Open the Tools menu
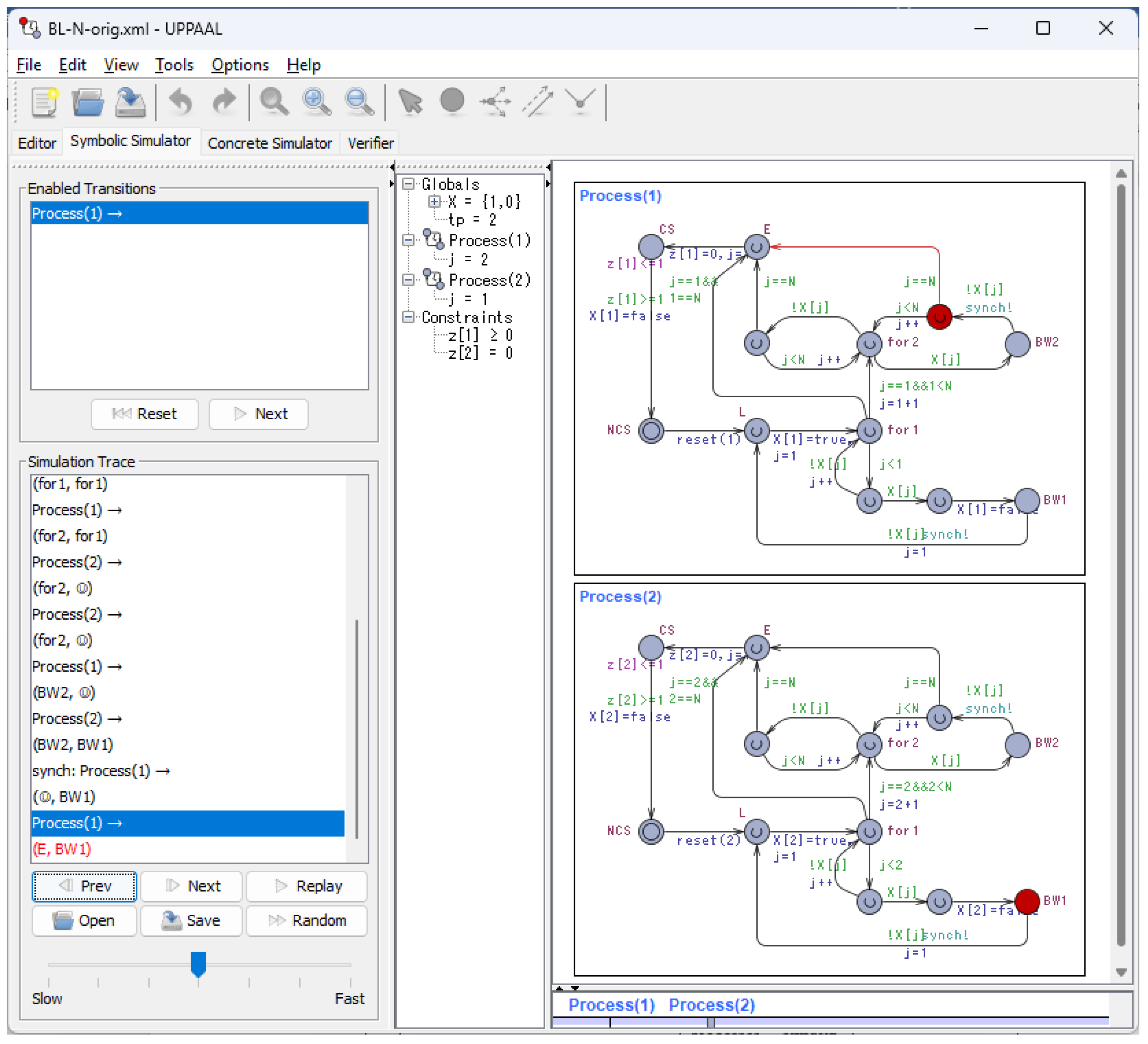1148x1044 pixels. click(174, 65)
